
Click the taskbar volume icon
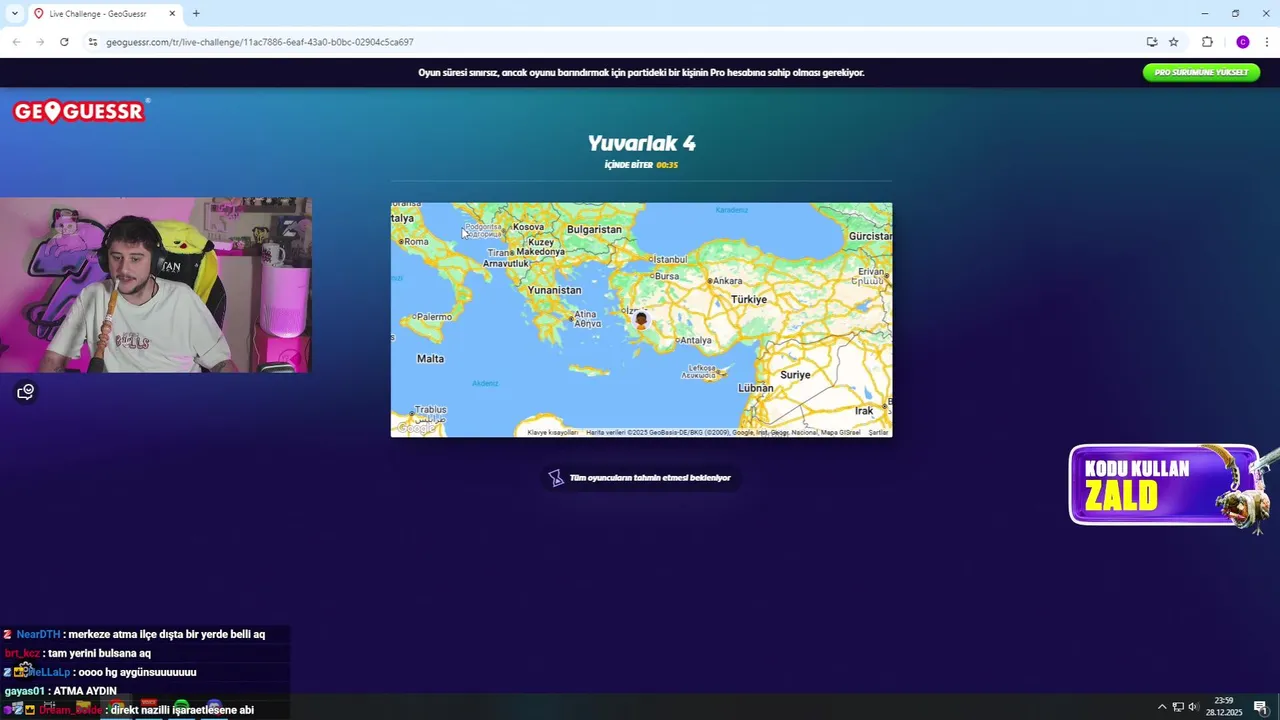pos(1193,707)
